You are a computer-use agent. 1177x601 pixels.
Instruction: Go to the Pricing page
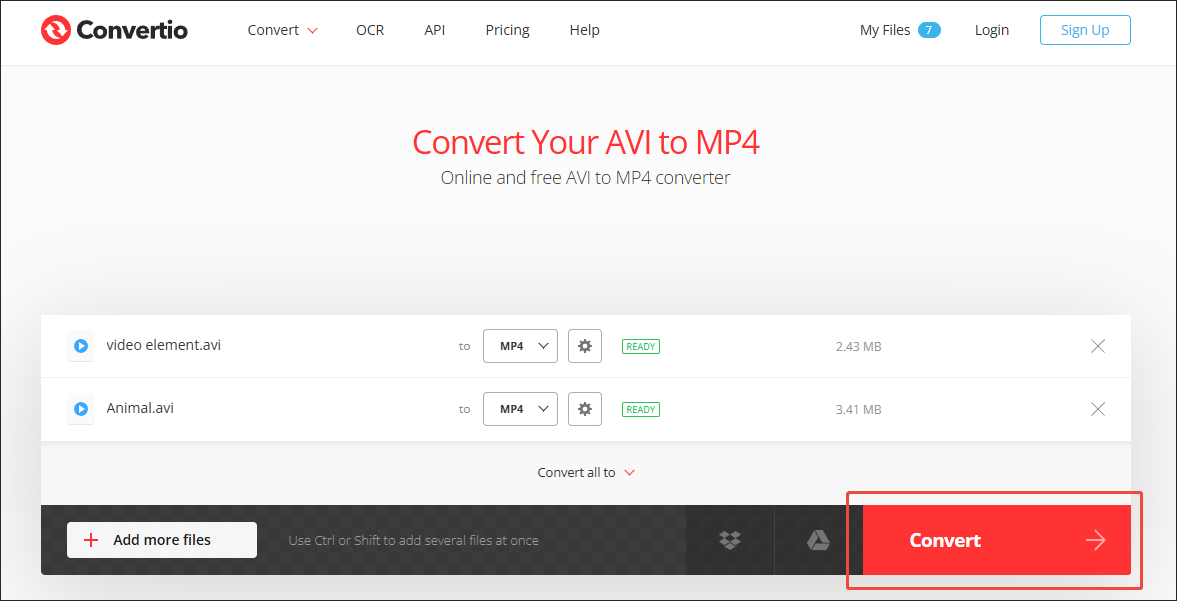507,30
